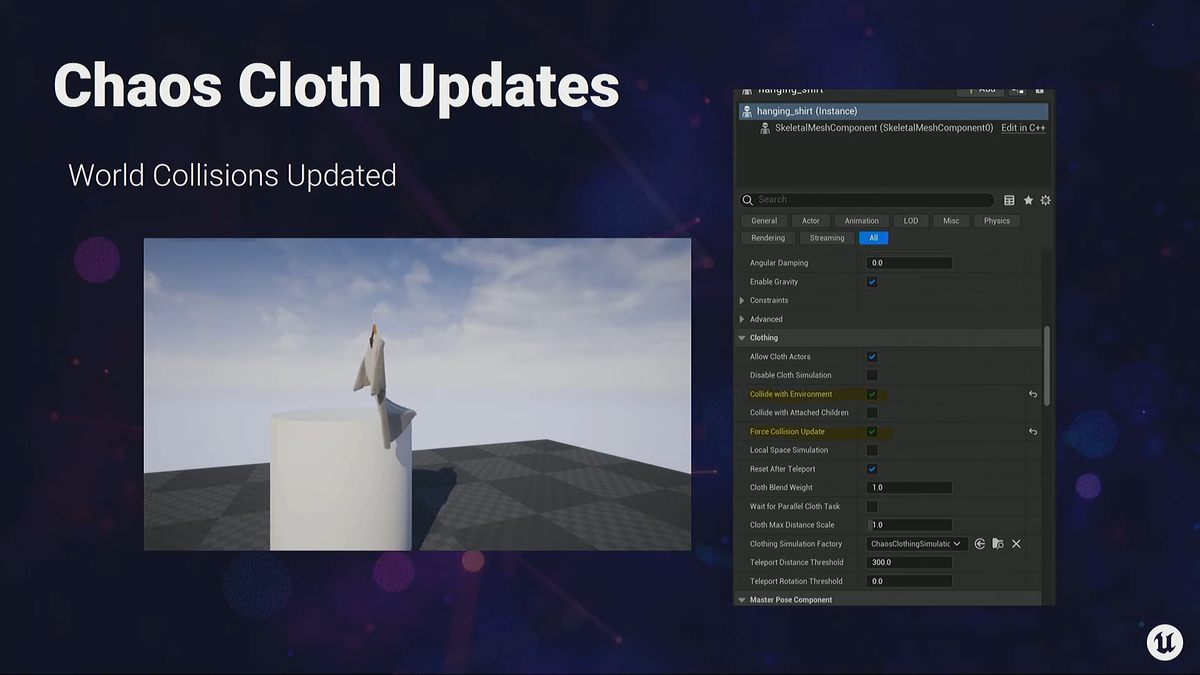Select hanging_shirt (Instance) row
Image resolution: width=1200 pixels, height=675 pixels.
click(x=893, y=111)
